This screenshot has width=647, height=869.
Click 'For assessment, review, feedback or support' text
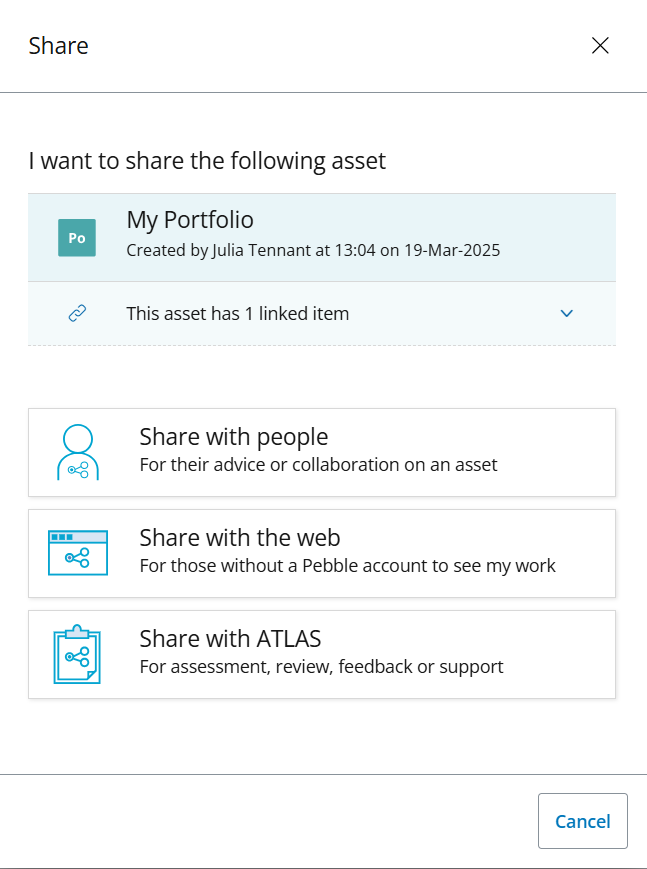pos(322,666)
